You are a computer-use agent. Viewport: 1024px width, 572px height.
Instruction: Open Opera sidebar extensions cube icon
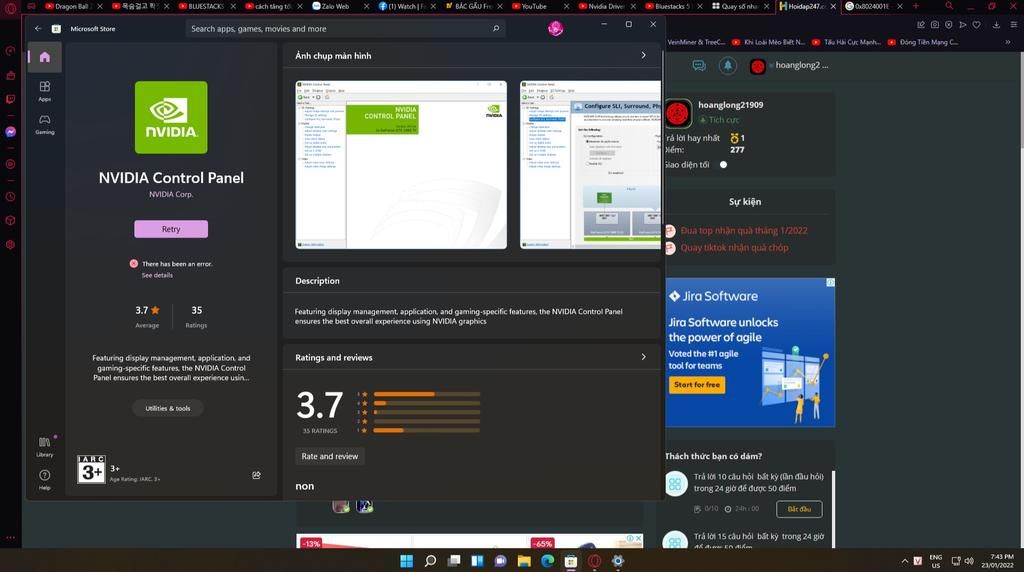[x=10, y=221]
